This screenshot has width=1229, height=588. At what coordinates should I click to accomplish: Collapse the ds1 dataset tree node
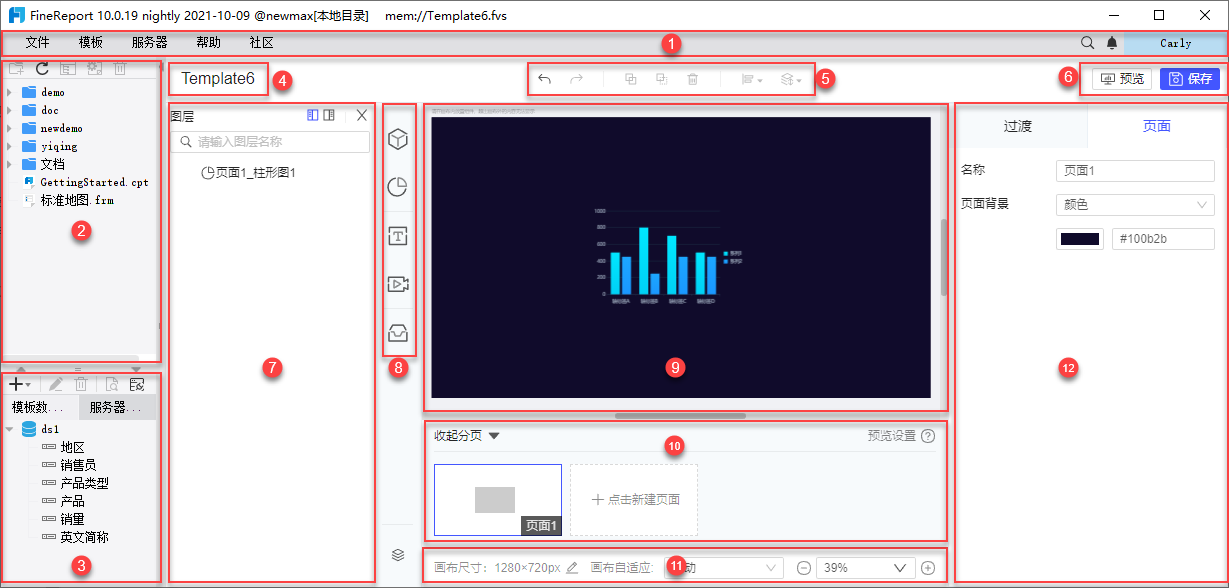click(9, 429)
